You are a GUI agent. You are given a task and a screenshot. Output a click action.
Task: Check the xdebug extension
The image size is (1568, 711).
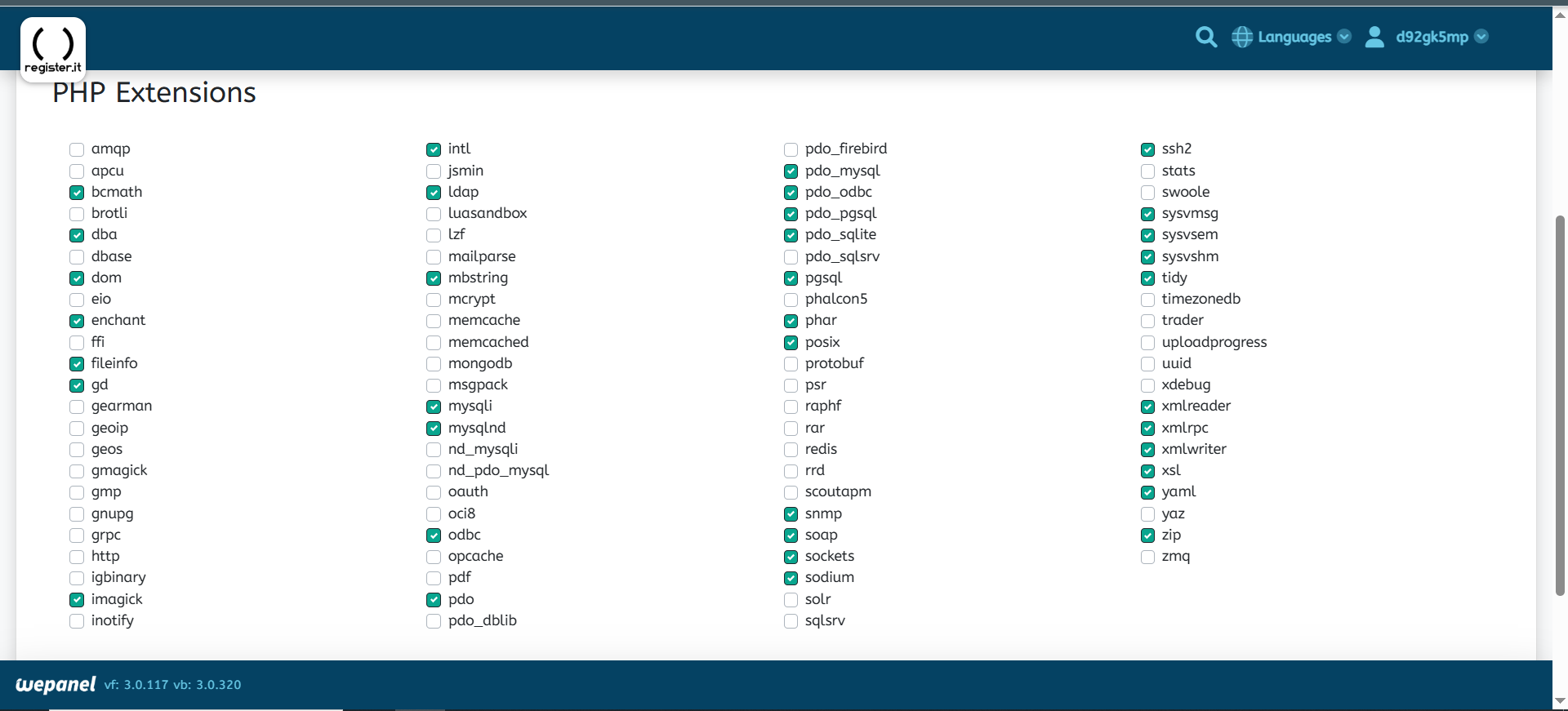coord(1147,385)
